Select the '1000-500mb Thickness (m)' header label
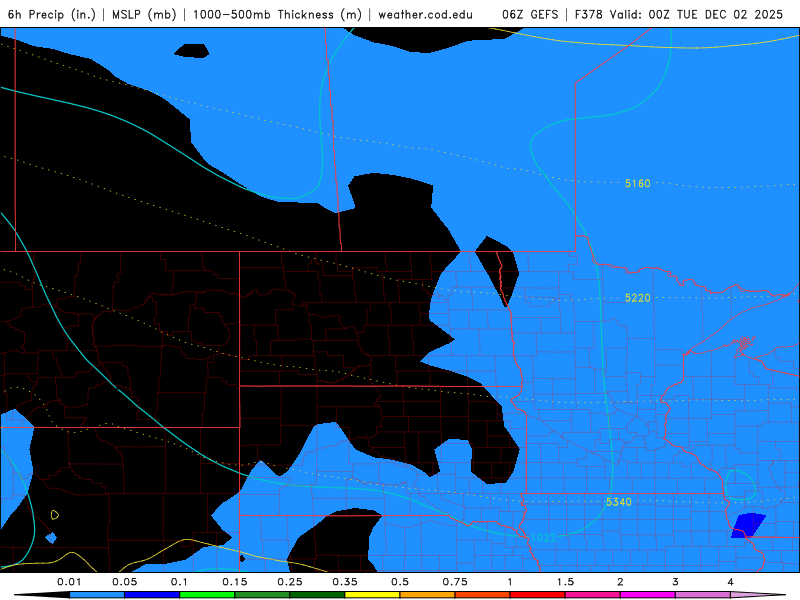The height and width of the screenshot is (600, 800). coord(277,14)
